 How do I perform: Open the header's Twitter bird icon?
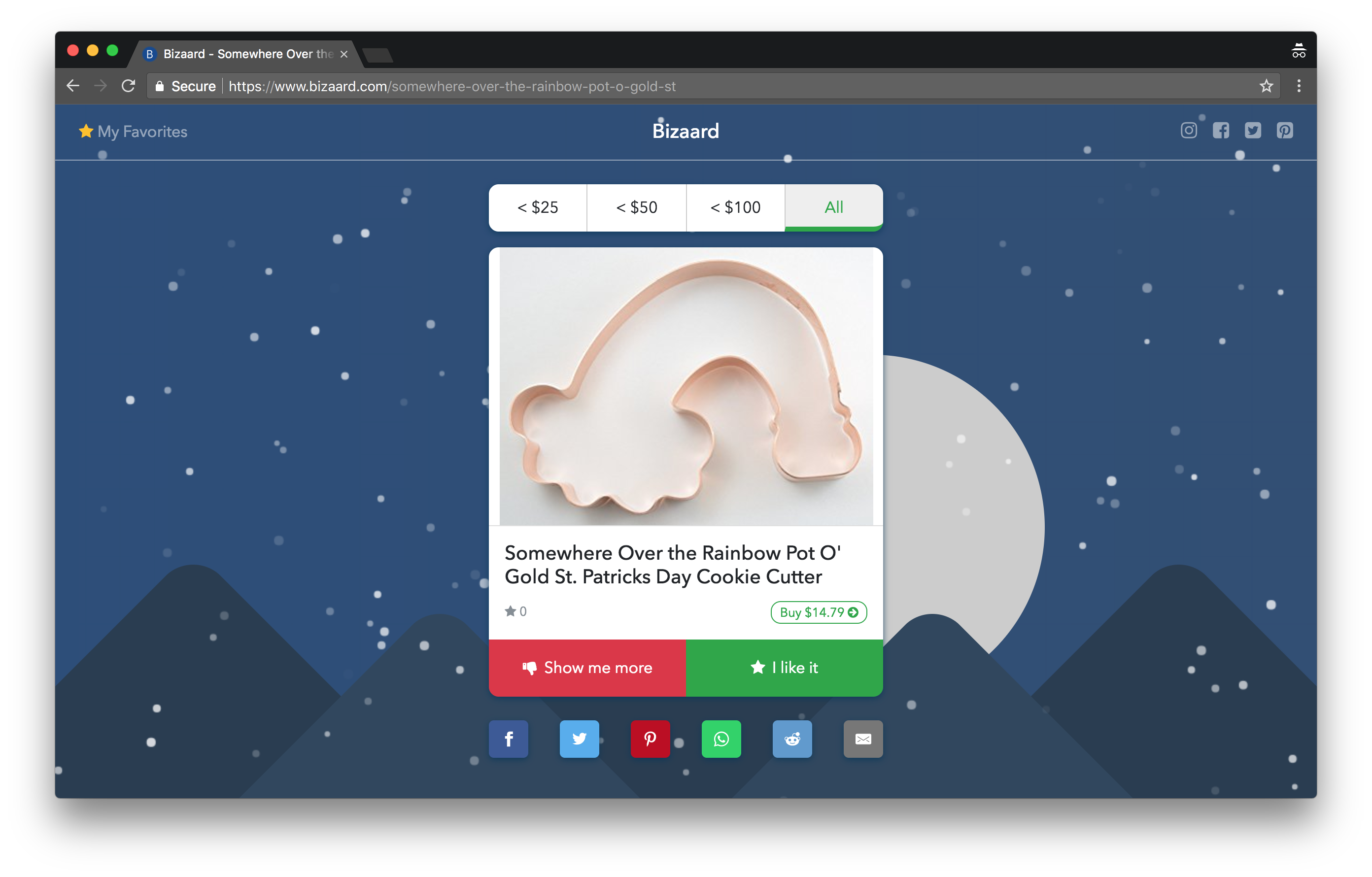(x=1252, y=131)
